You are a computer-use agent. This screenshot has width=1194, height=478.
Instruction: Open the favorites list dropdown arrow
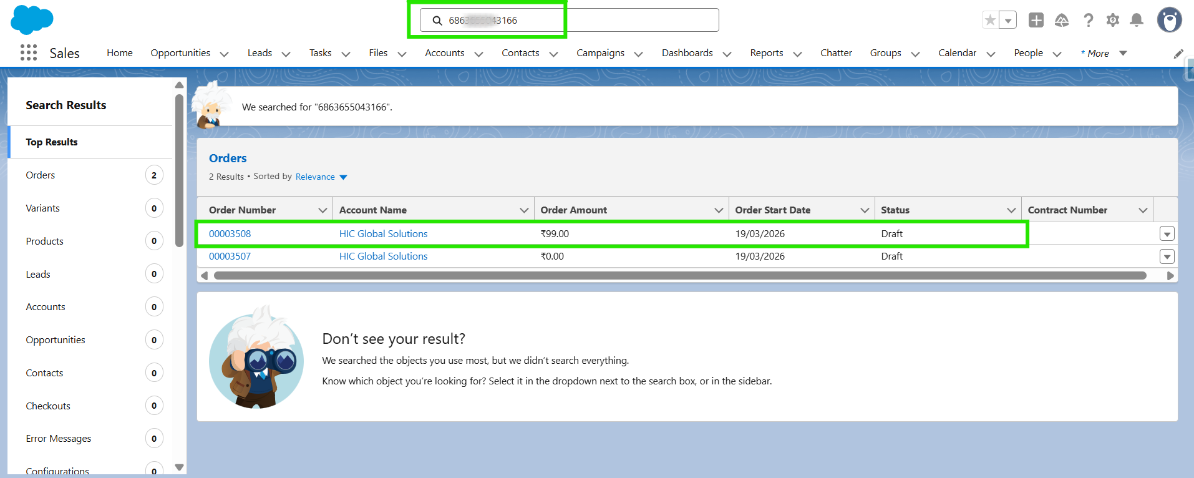point(1008,21)
